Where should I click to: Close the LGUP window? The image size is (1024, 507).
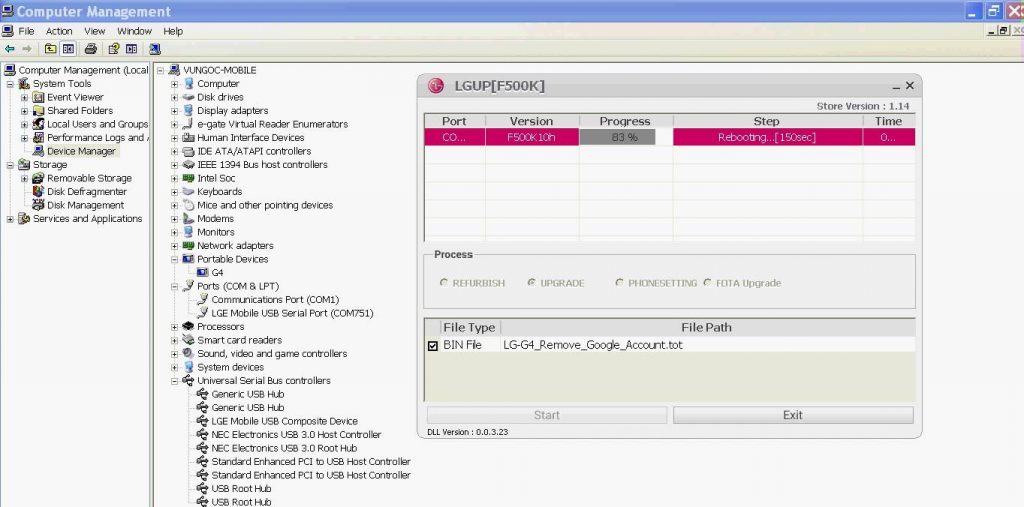(910, 86)
